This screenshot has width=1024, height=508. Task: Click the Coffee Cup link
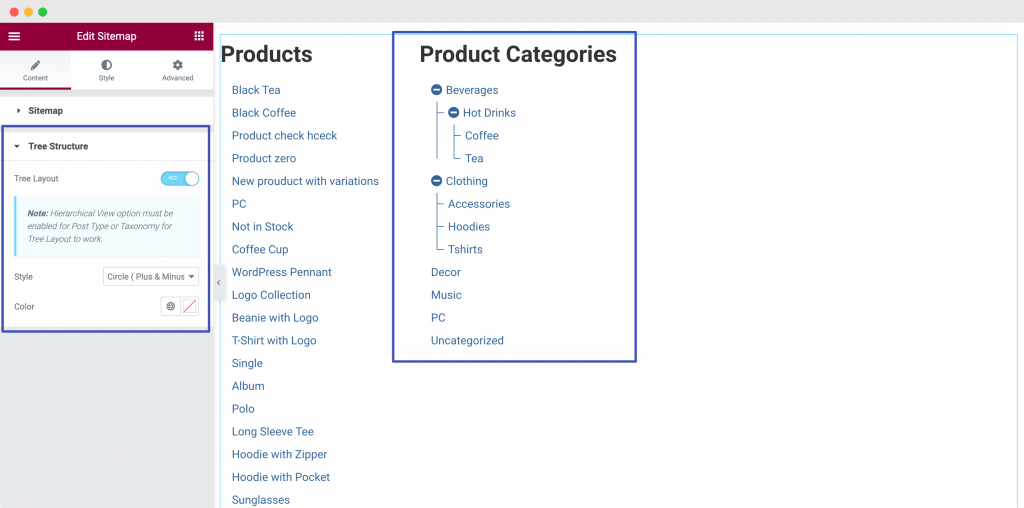[x=260, y=249]
